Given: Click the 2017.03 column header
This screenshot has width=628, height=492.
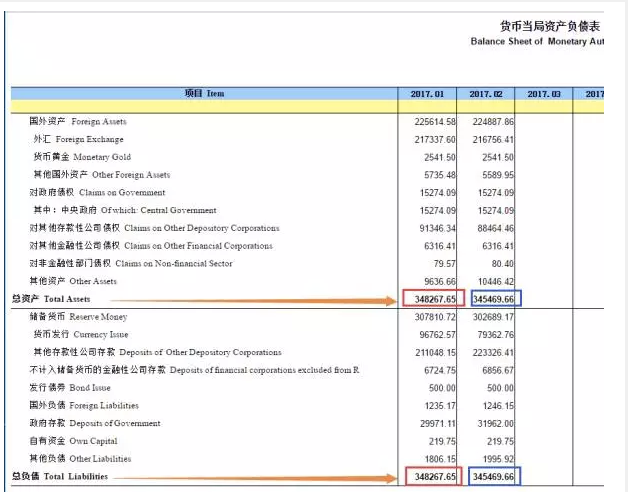Looking at the screenshot, I should [544, 93].
